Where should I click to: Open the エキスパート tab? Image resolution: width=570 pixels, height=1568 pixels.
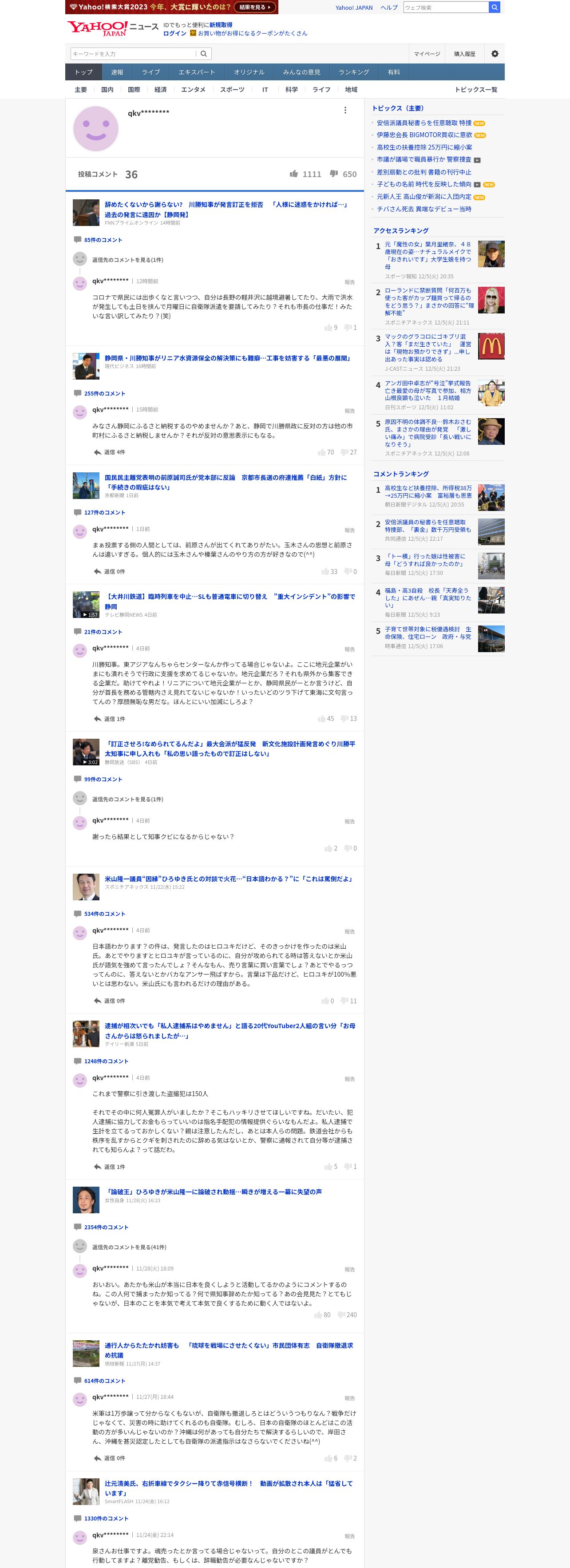click(x=197, y=72)
